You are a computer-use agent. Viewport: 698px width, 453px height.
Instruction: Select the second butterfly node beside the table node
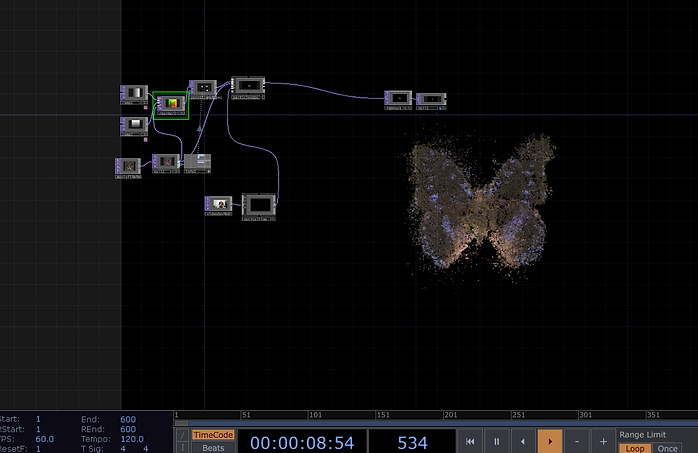(166, 163)
